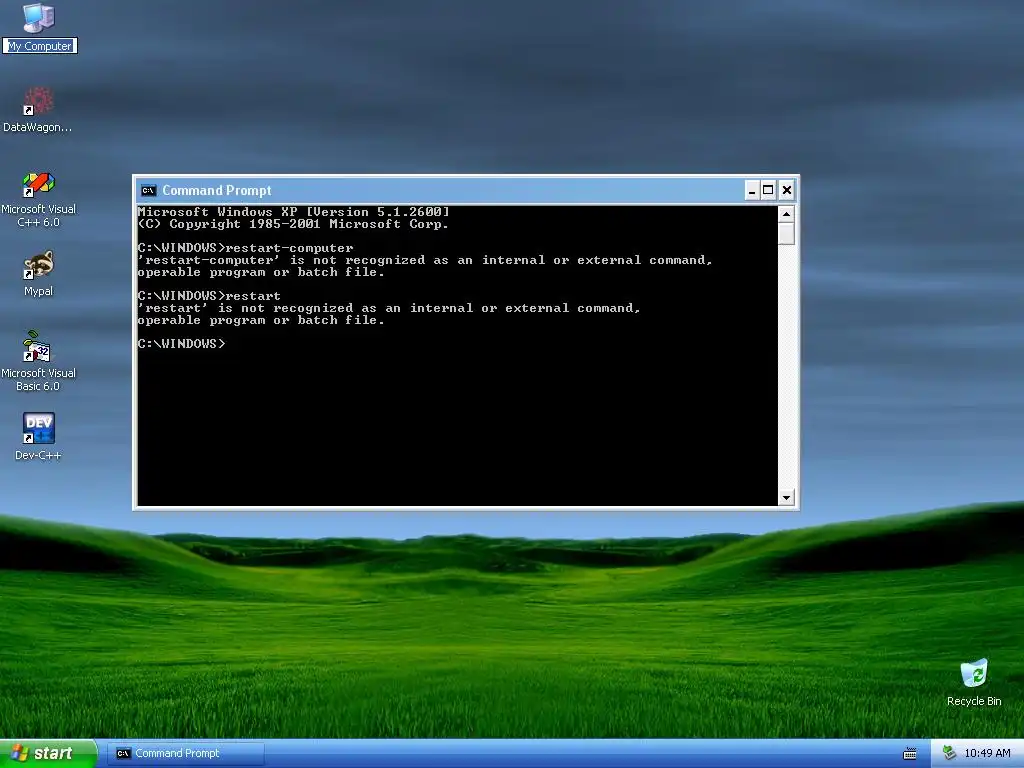Click the Safely Remove Hardware tray icon
Image resolution: width=1024 pixels, height=768 pixels.
point(949,753)
